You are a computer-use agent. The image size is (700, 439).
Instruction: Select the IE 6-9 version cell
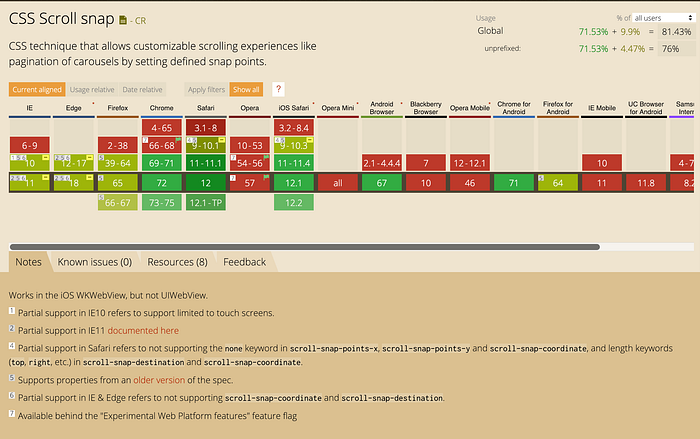(x=29, y=145)
